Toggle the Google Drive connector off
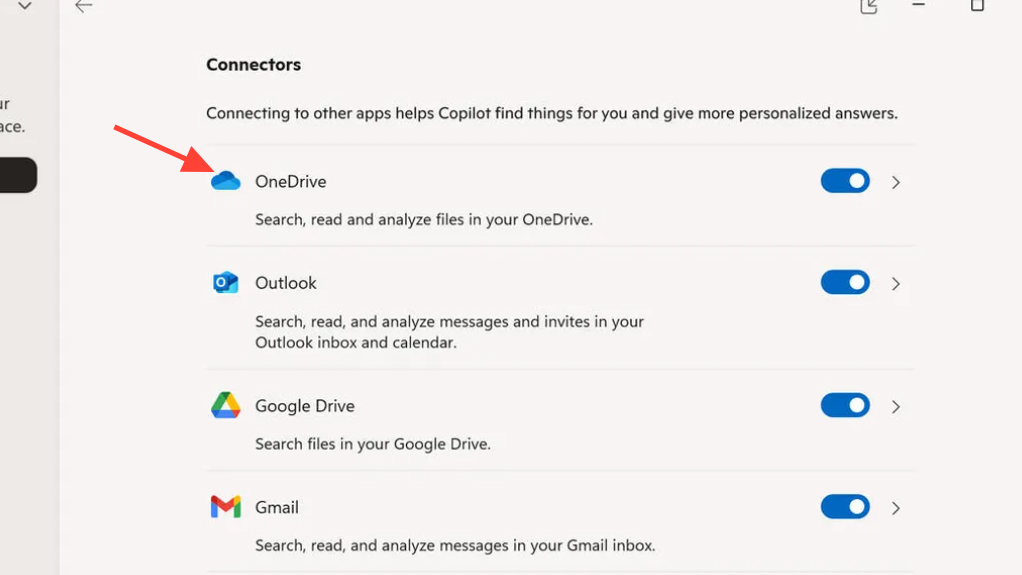The height and width of the screenshot is (575, 1022). tap(845, 405)
